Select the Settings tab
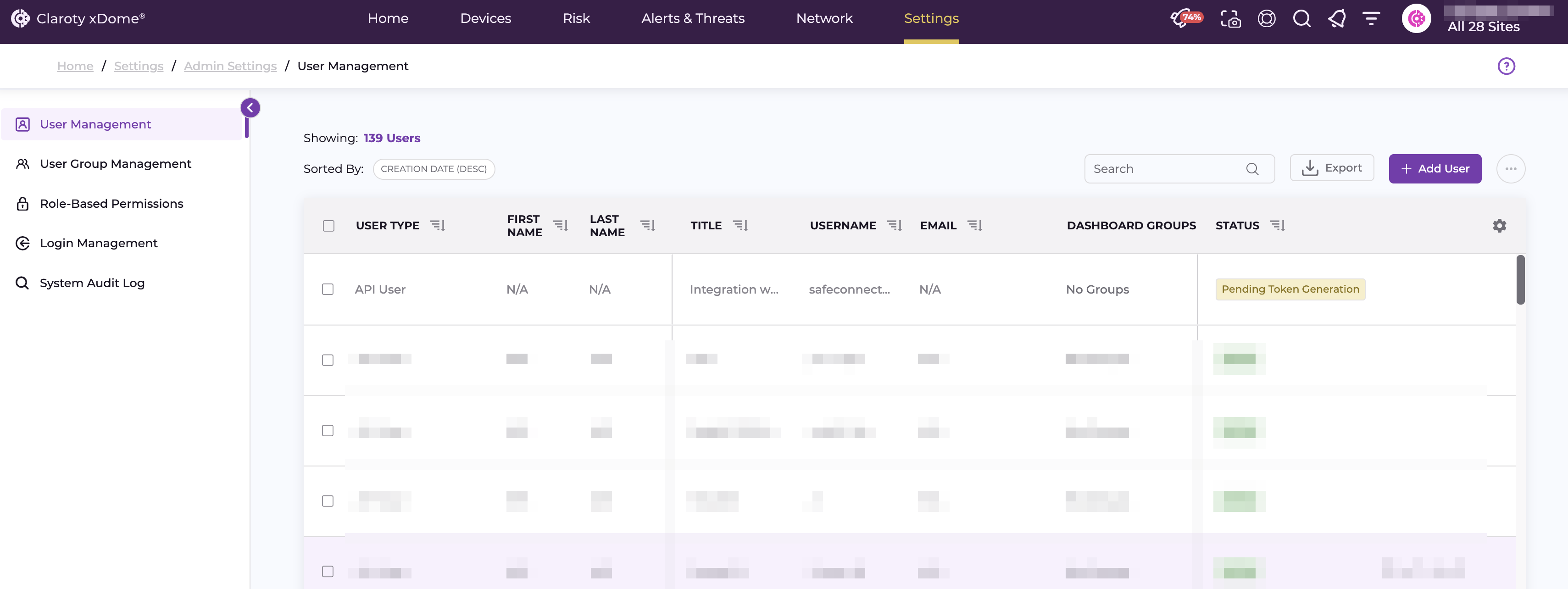The image size is (1568, 589). coord(931,19)
